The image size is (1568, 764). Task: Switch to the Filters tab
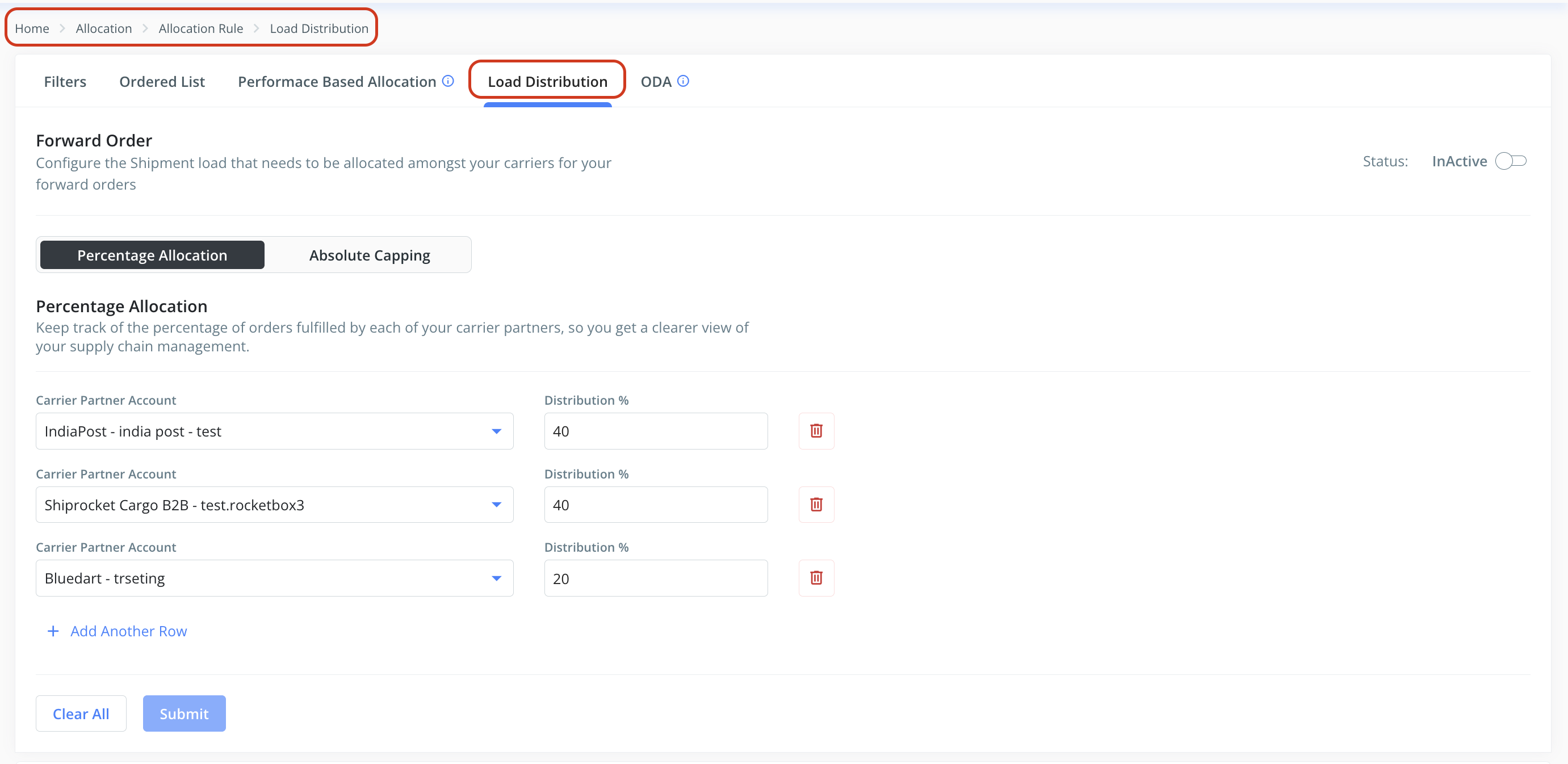click(65, 82)
